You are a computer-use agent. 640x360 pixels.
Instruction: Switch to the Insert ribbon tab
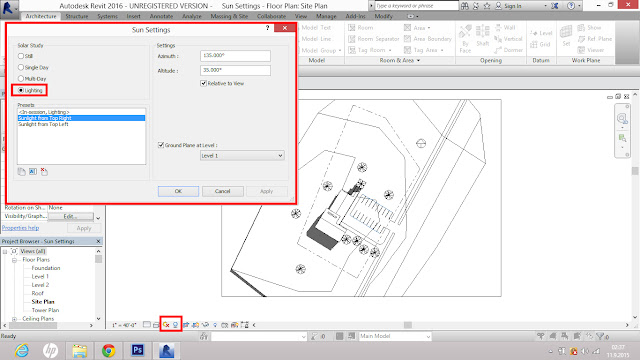[x=133, y=16]
